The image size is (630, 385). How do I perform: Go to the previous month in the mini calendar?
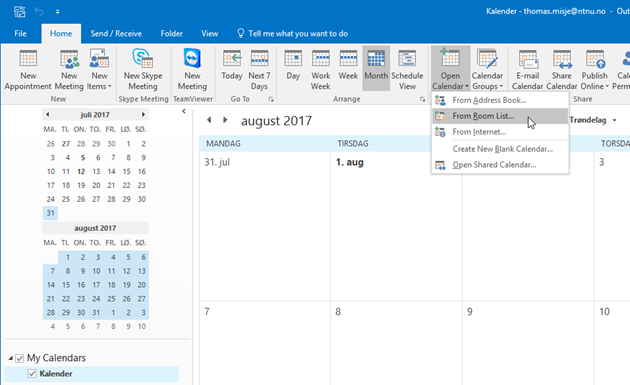pyautogui.click(x=47, y=115)
